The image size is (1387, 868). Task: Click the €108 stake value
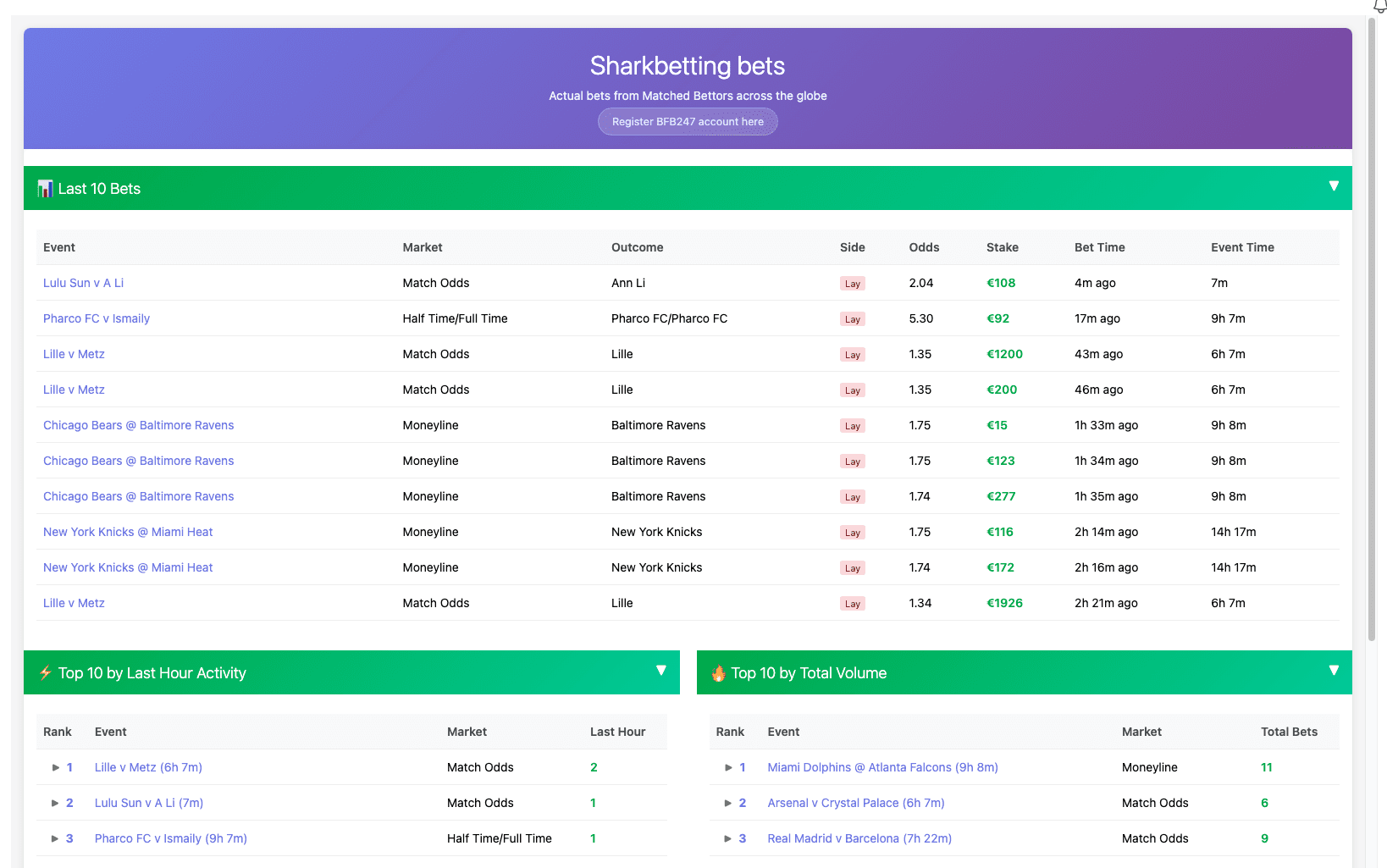point(1001,283)
